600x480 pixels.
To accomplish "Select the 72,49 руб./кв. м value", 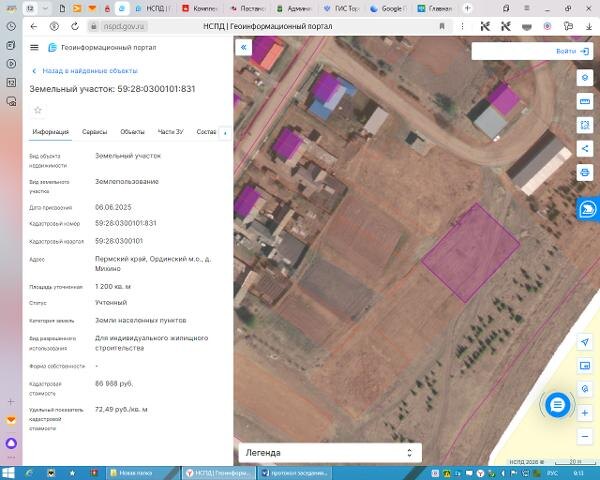I will [x=121, y=410].
